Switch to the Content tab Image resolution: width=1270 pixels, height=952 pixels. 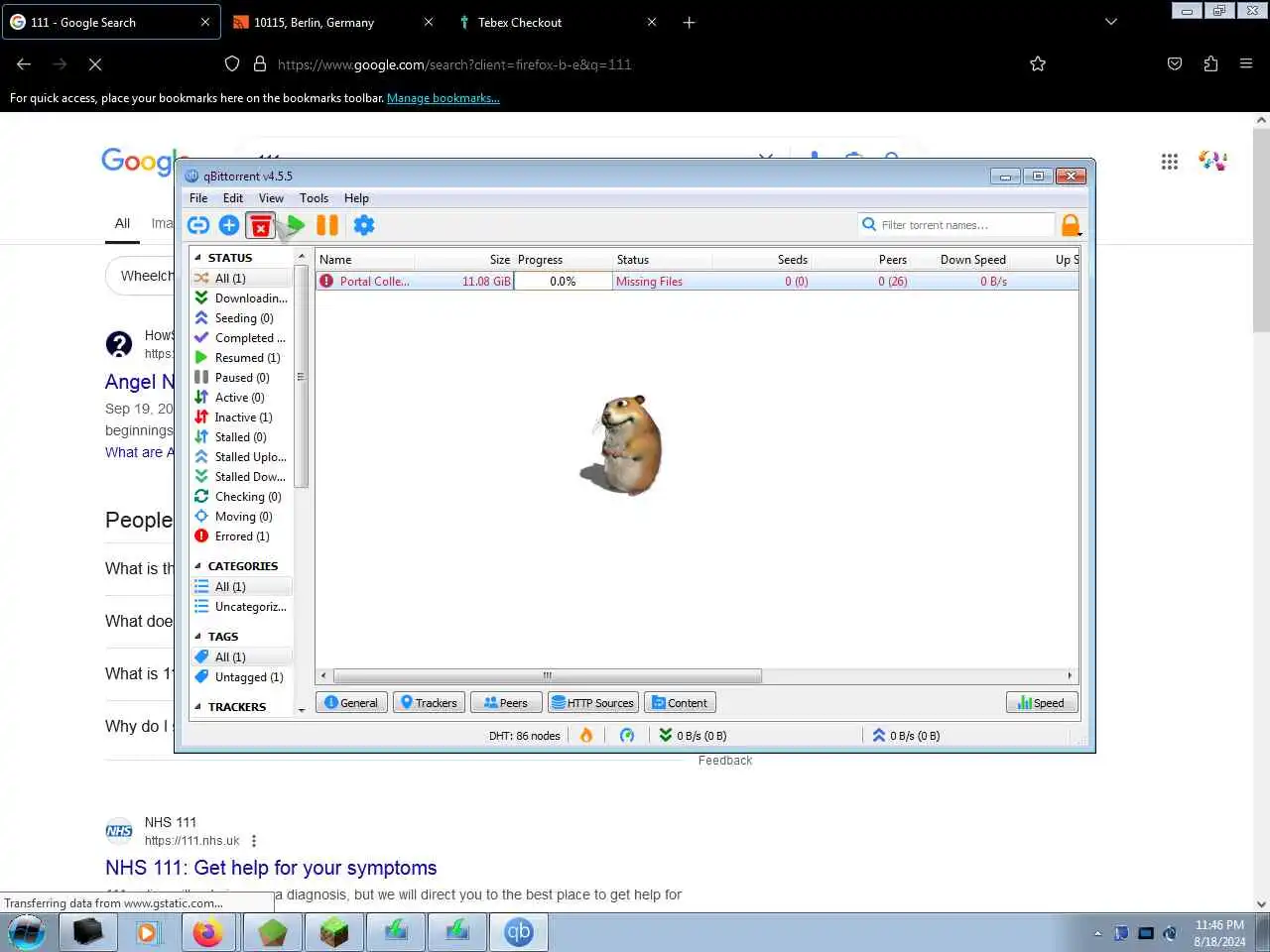[x=680, y=703]
